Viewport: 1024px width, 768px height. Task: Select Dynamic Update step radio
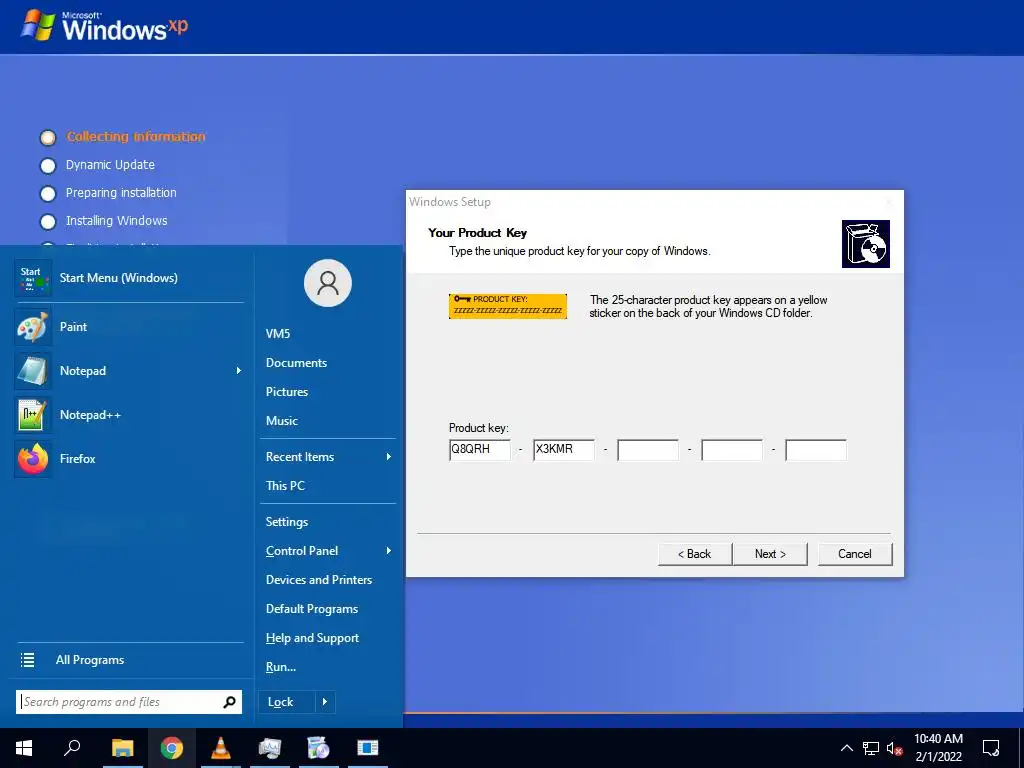click(48, 166)
